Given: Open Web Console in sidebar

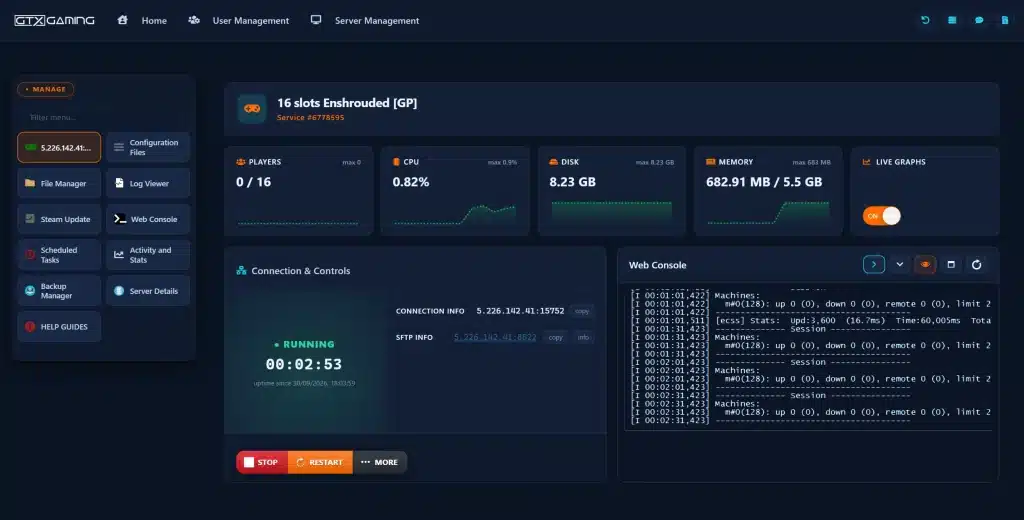Looking at the screenshot, I should [x=148, y=219].
